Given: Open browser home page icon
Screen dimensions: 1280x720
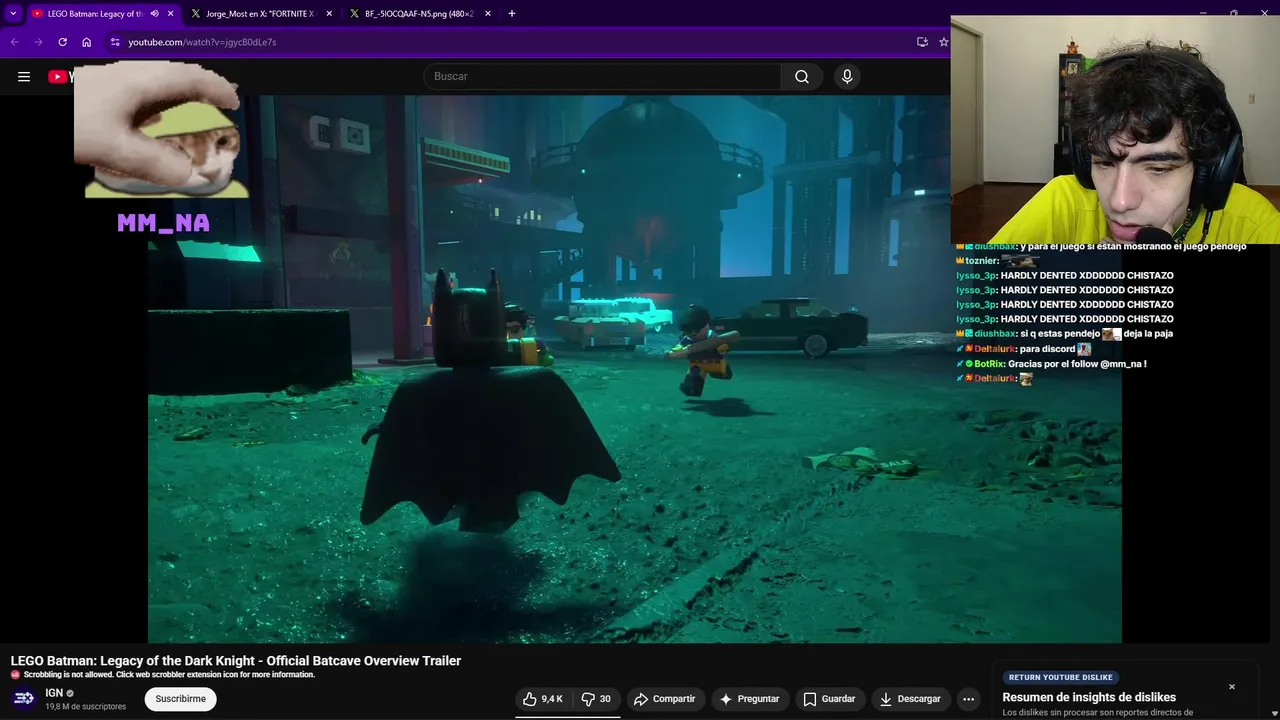Looking at the screenshot, I should [x=87, y=42].
